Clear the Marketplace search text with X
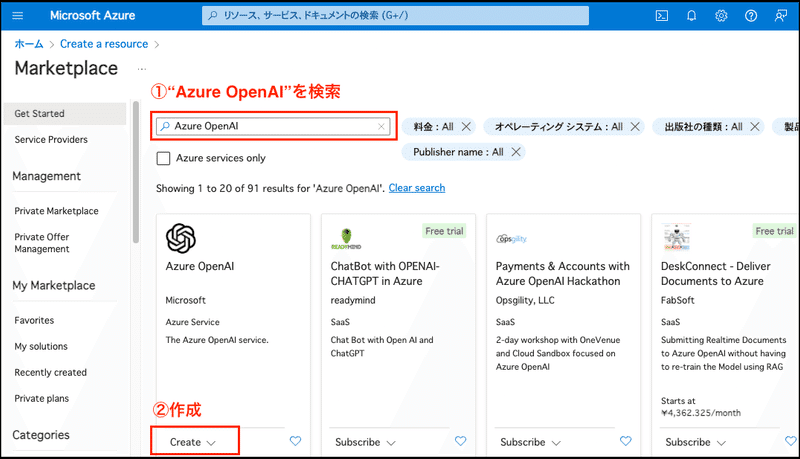Image resolution: width=800 pixels, height=459 pixels. (x=381, y=126)
